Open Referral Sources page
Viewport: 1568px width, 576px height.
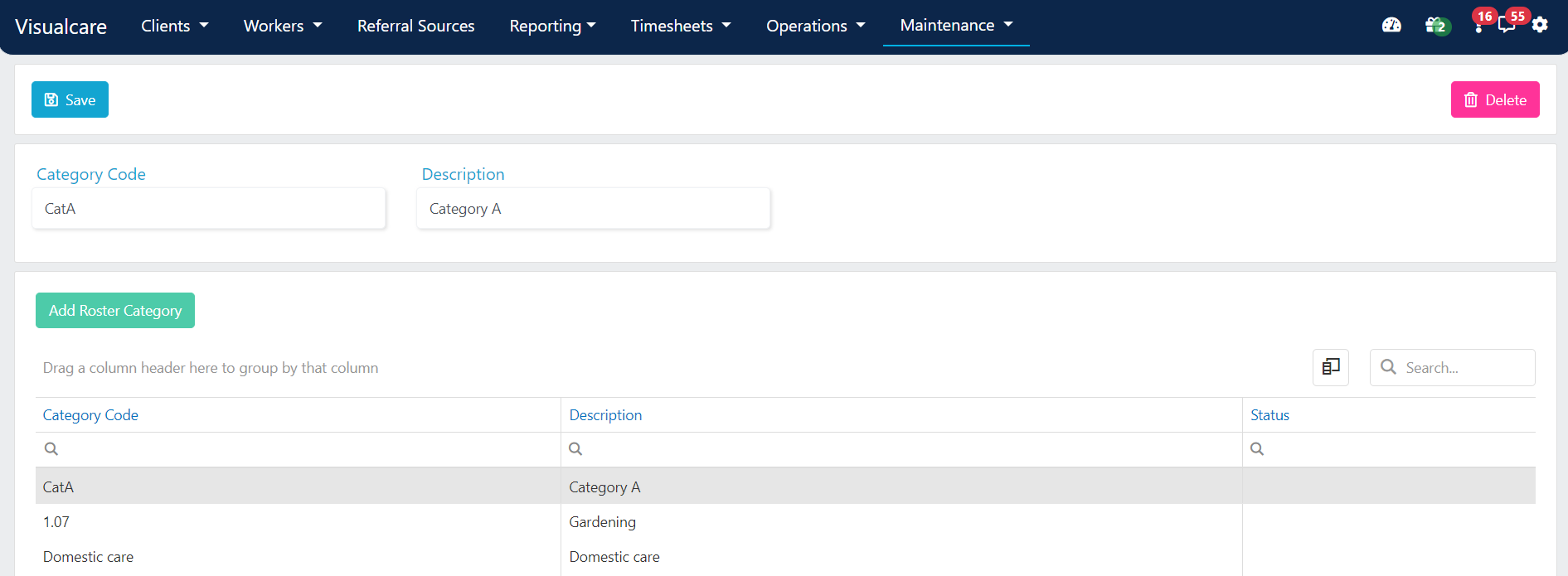[x=416, y=26]
